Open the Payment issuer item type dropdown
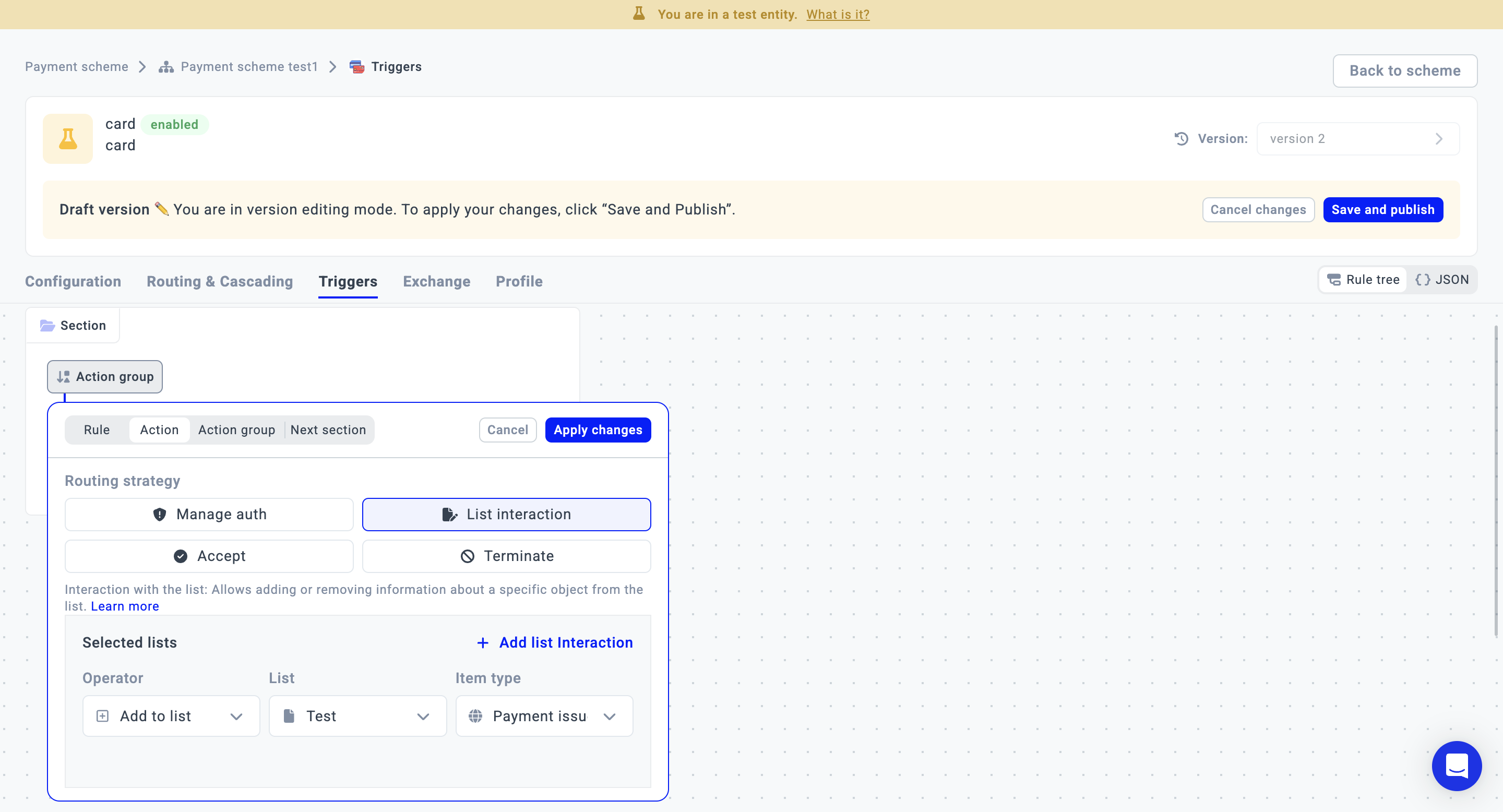Image resolution: width=1503 pixels, height=812 pixels. click(x=543, y=716)
